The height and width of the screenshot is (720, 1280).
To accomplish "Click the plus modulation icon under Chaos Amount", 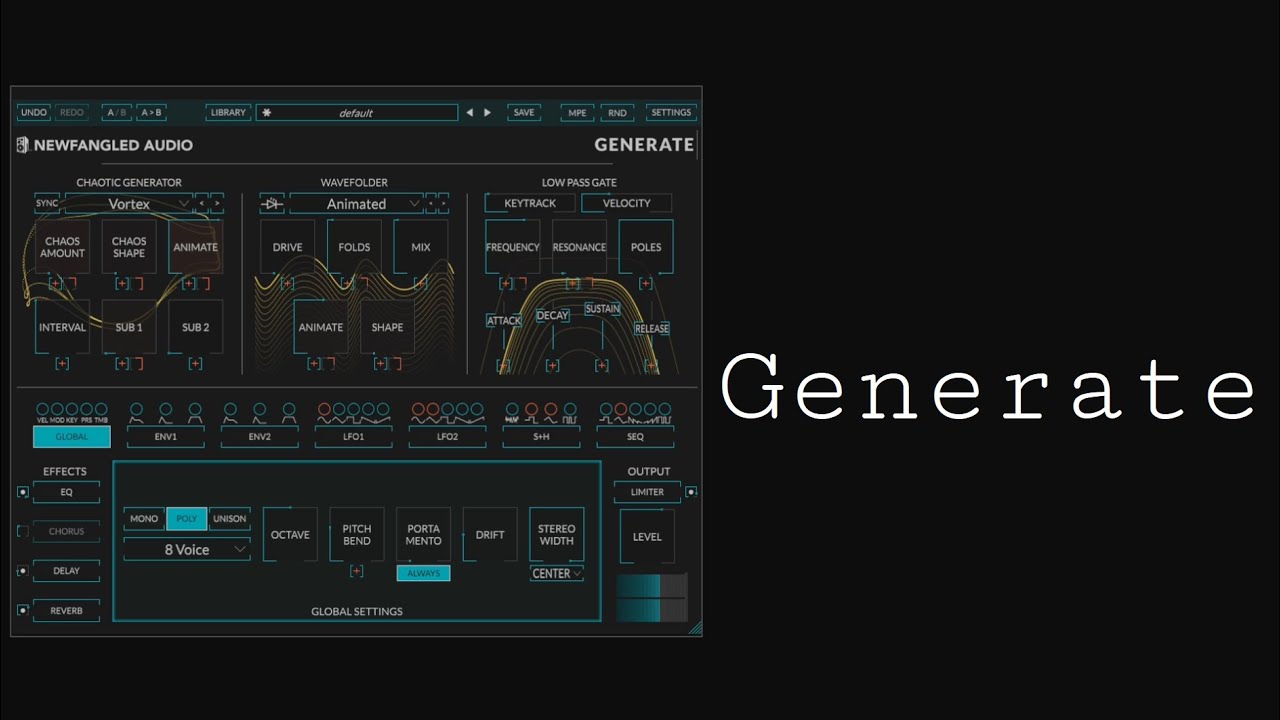I will (x=56, y=284).
